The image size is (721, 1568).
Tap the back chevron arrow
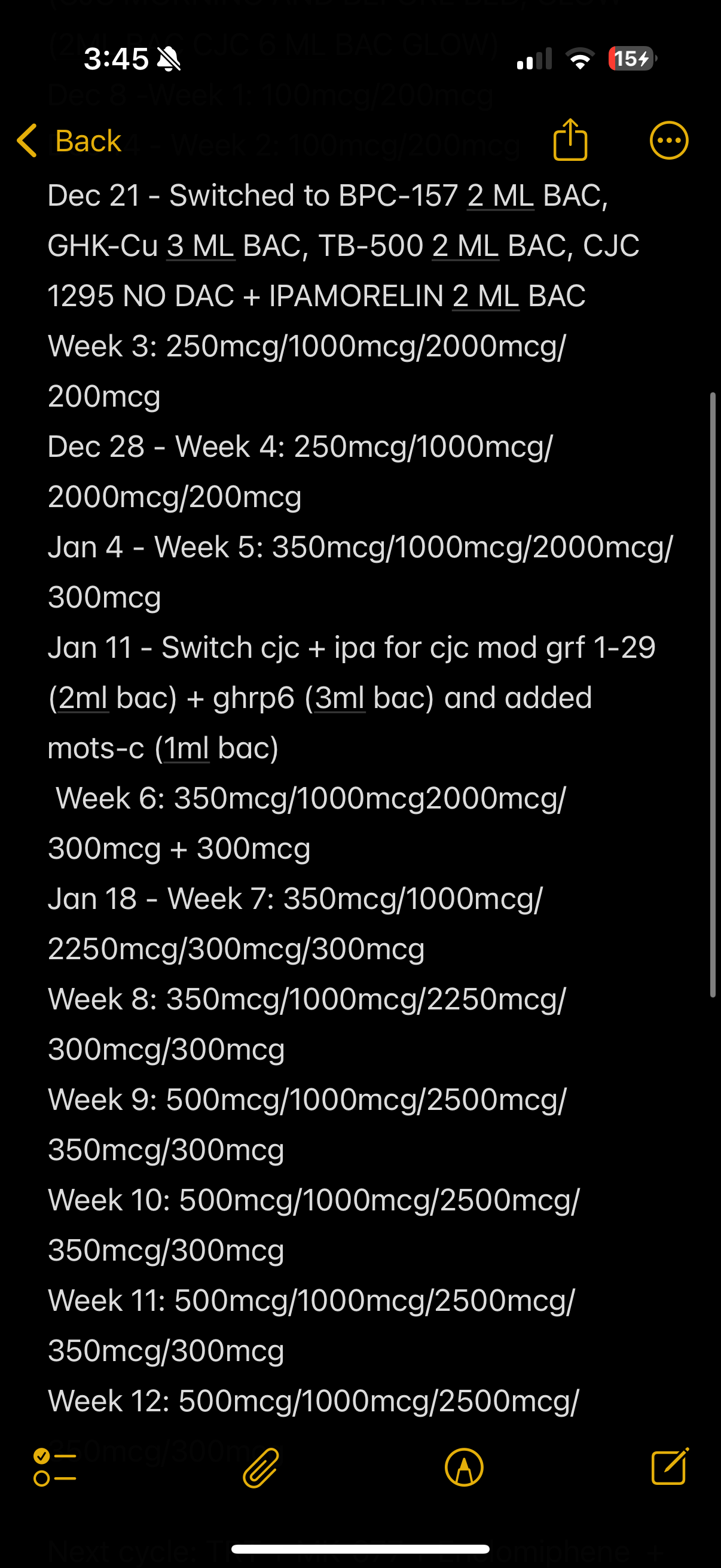point(28,141)
